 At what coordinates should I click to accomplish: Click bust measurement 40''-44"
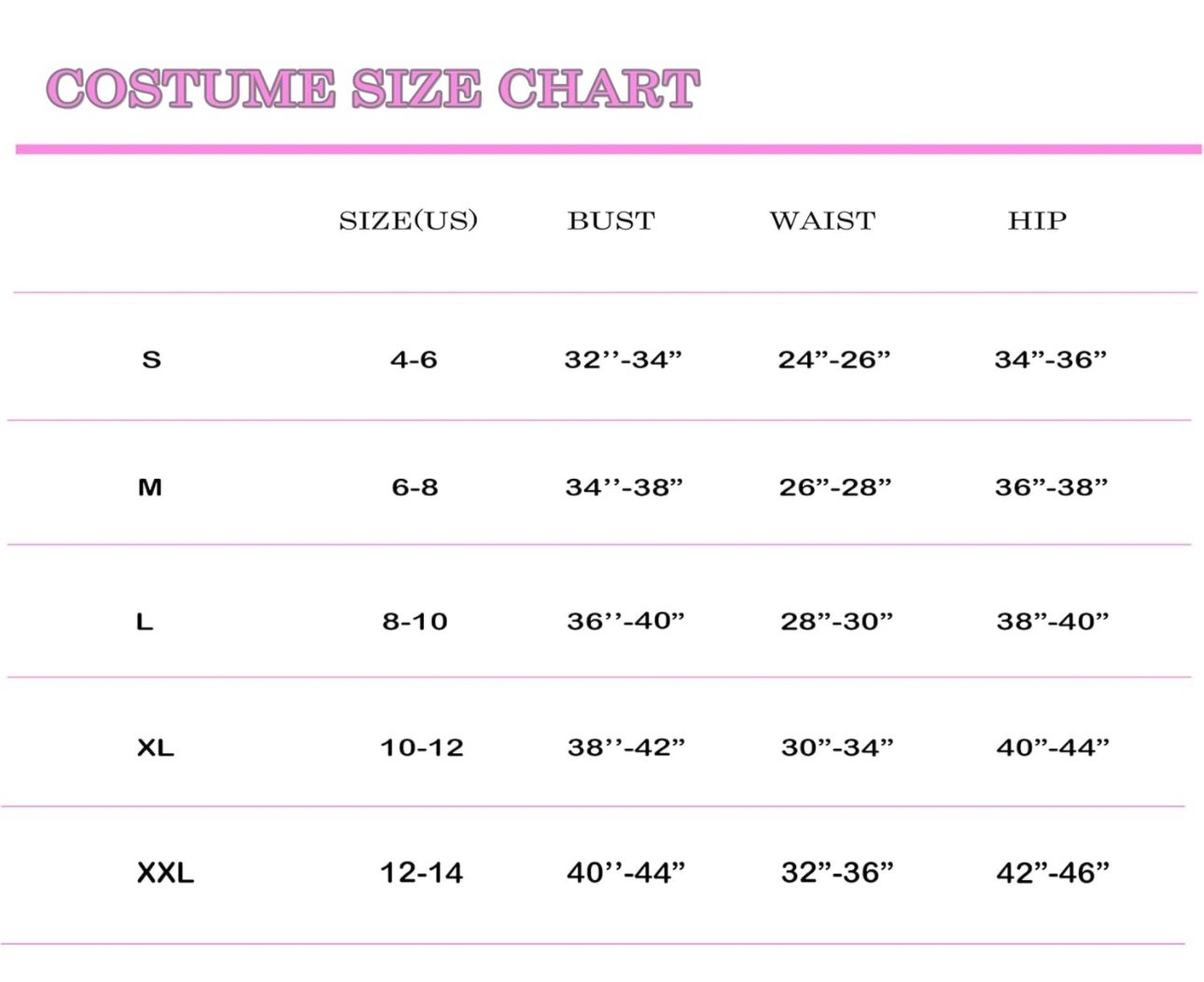point(626,873)
